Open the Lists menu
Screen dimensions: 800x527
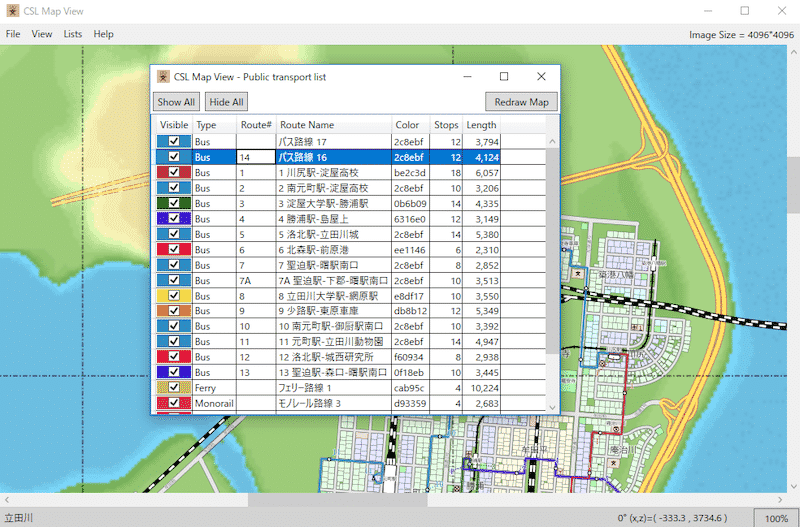click(x=73, y=34)
